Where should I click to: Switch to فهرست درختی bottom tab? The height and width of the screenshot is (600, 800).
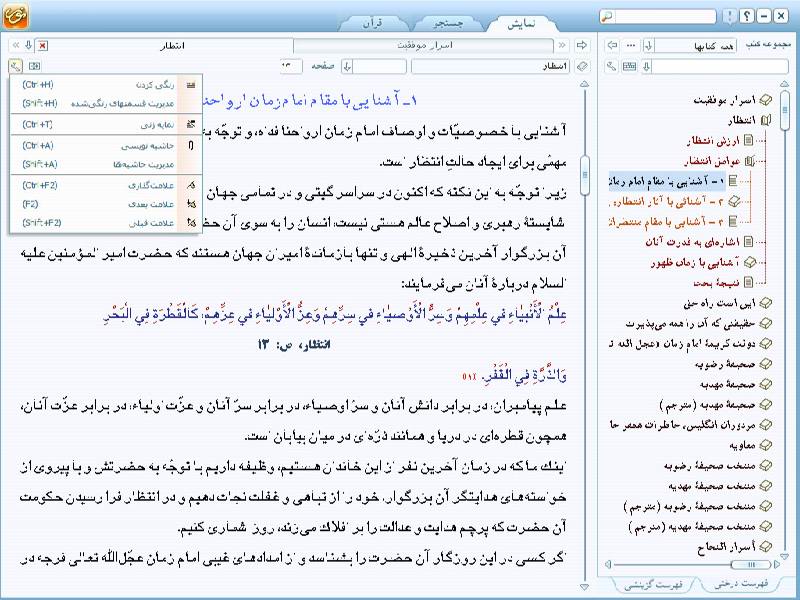[740, 583]
